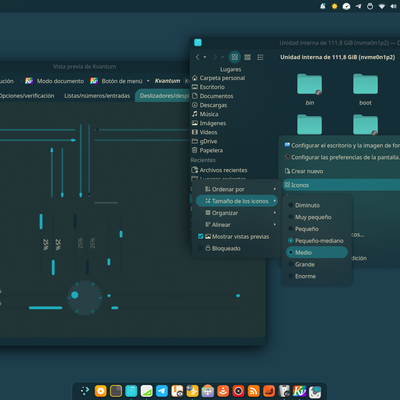The width and height of the screenshot is (400, 400).
Task: Expand Tamaño de los iconos submenu
Action: pos(237,201)
